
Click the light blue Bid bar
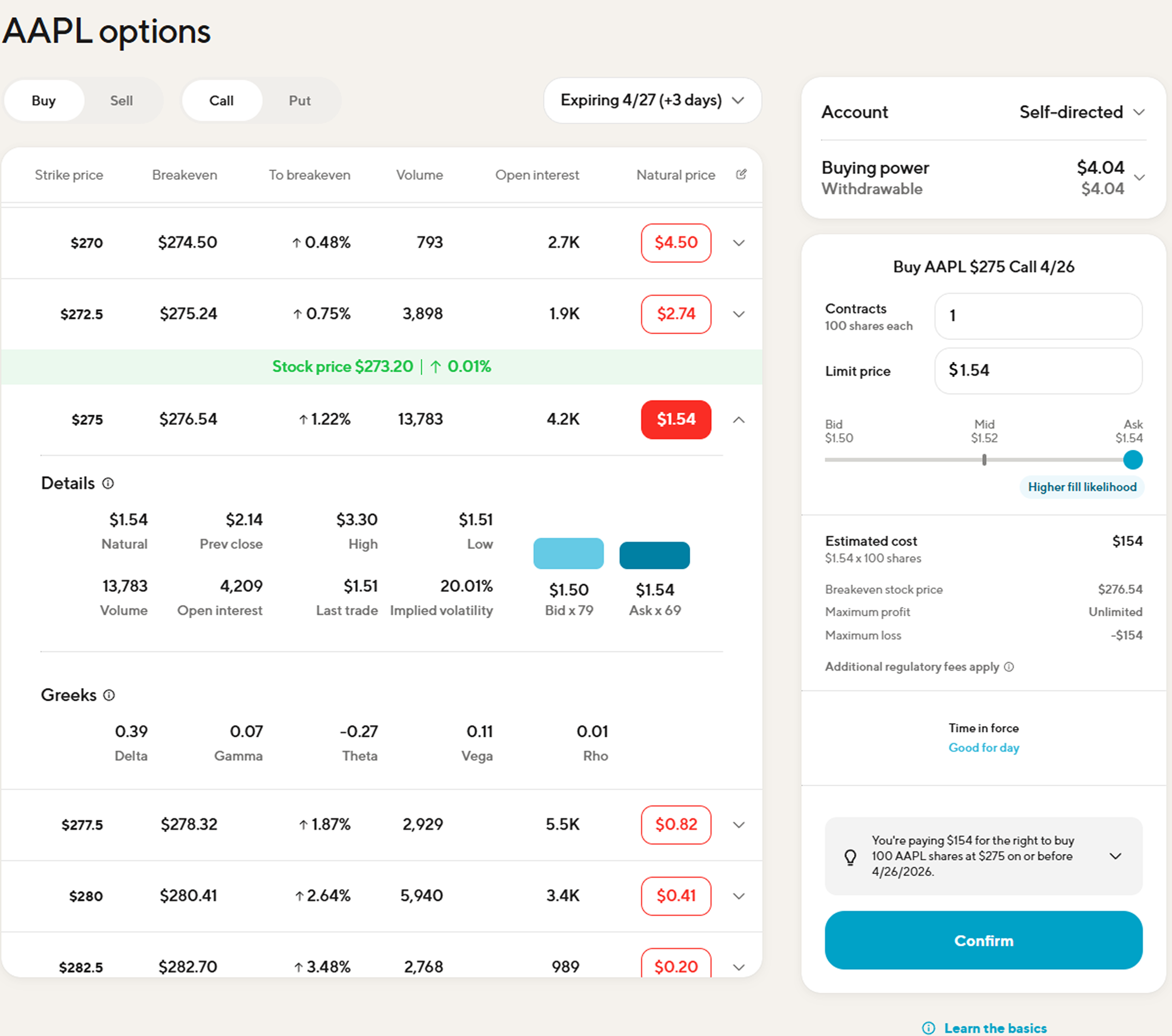(568, 554)
